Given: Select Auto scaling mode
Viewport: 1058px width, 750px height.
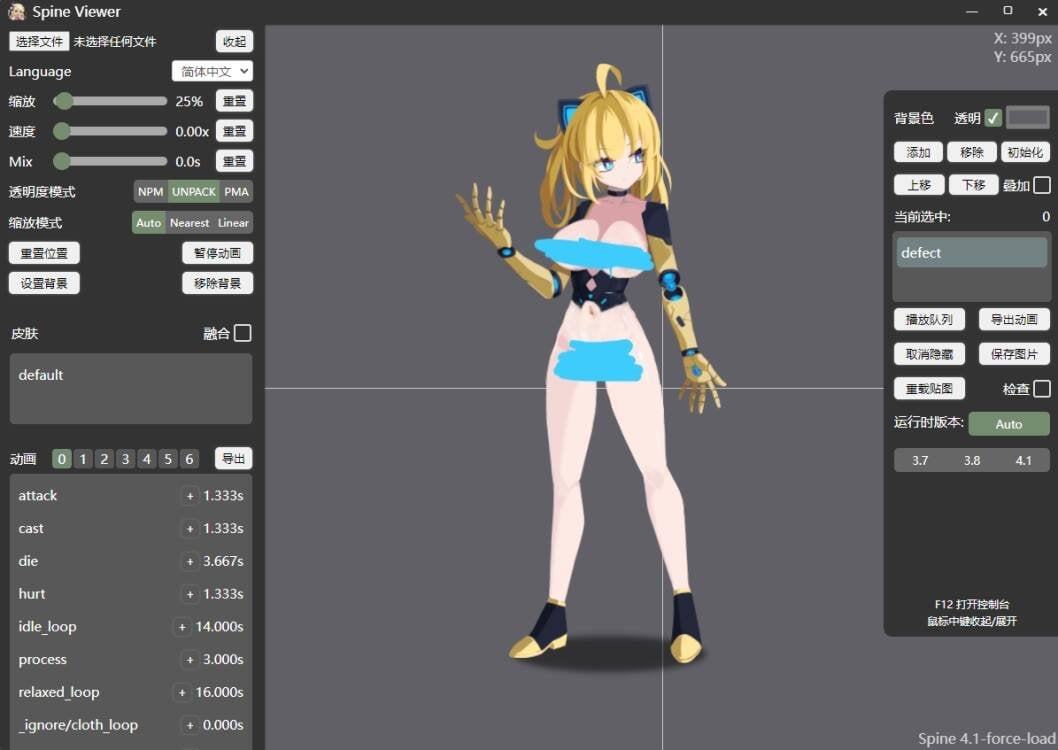Looking at the screenshot, I should [x=148, y=223].
